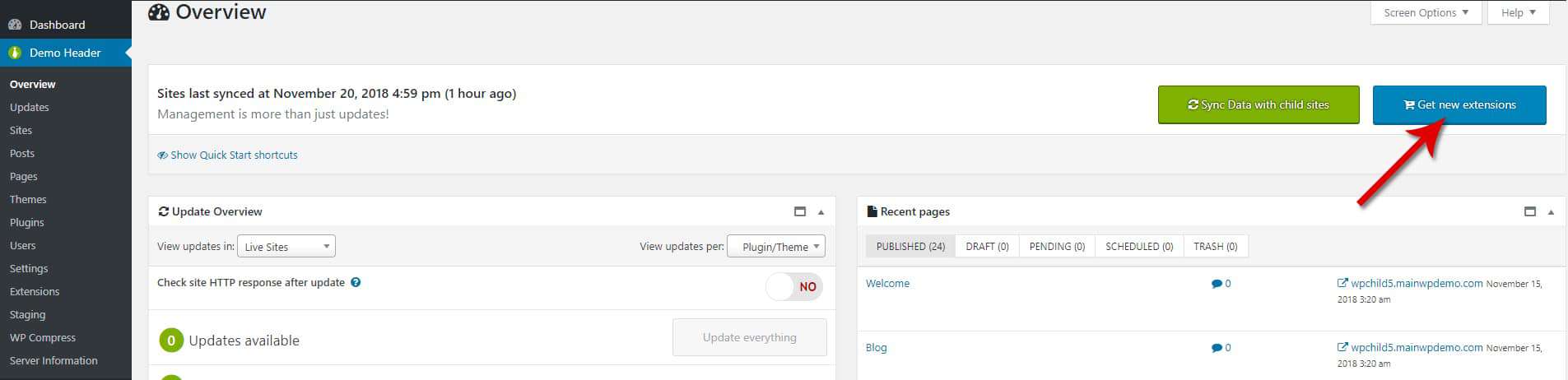The height and width of the screenshot is (380, 1568).
Task: Click the green Demo Header icon
Action: pyautogui.click(x=15, y=53)
